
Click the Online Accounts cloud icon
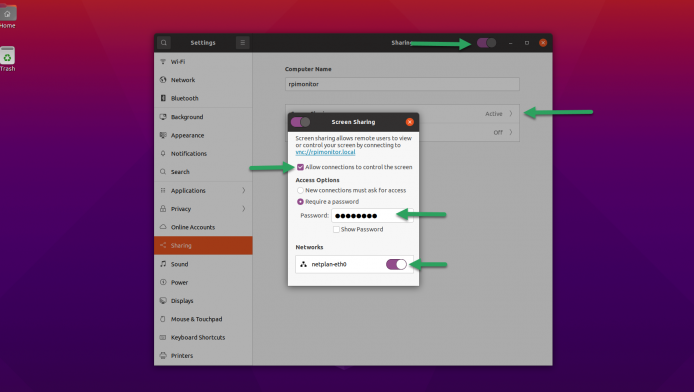[163, 227]
